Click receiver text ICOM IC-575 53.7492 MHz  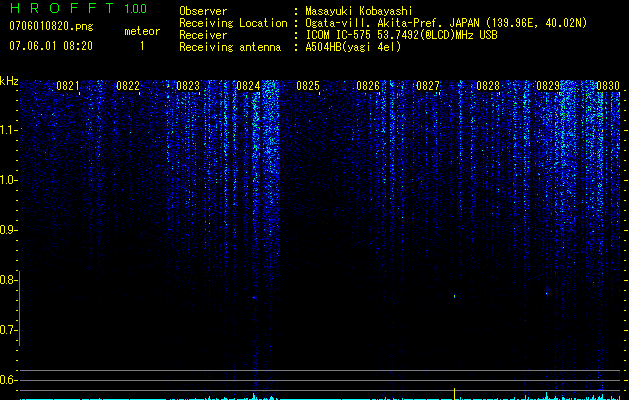click(x=401, y=35)
